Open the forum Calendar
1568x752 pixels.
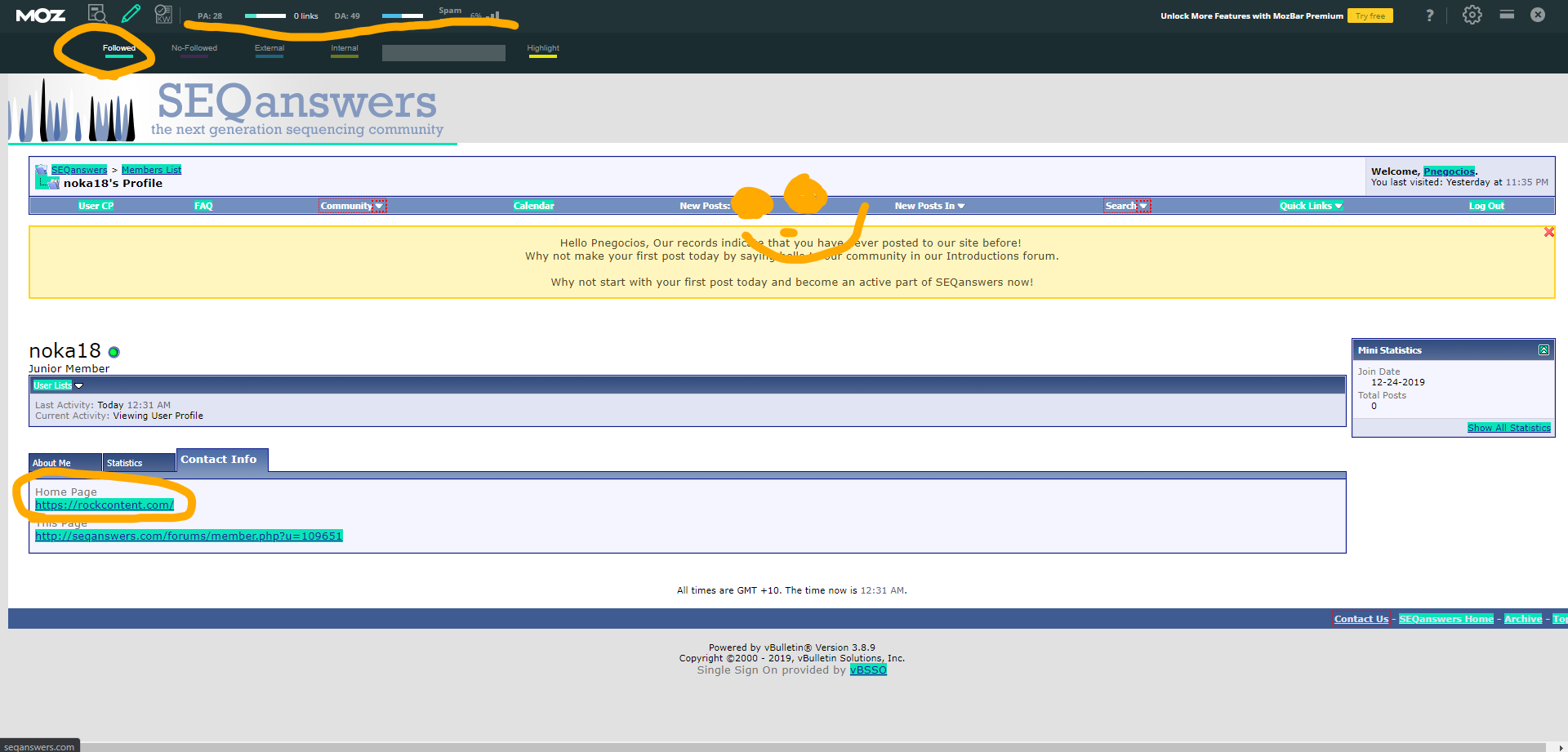coord(534,206)
